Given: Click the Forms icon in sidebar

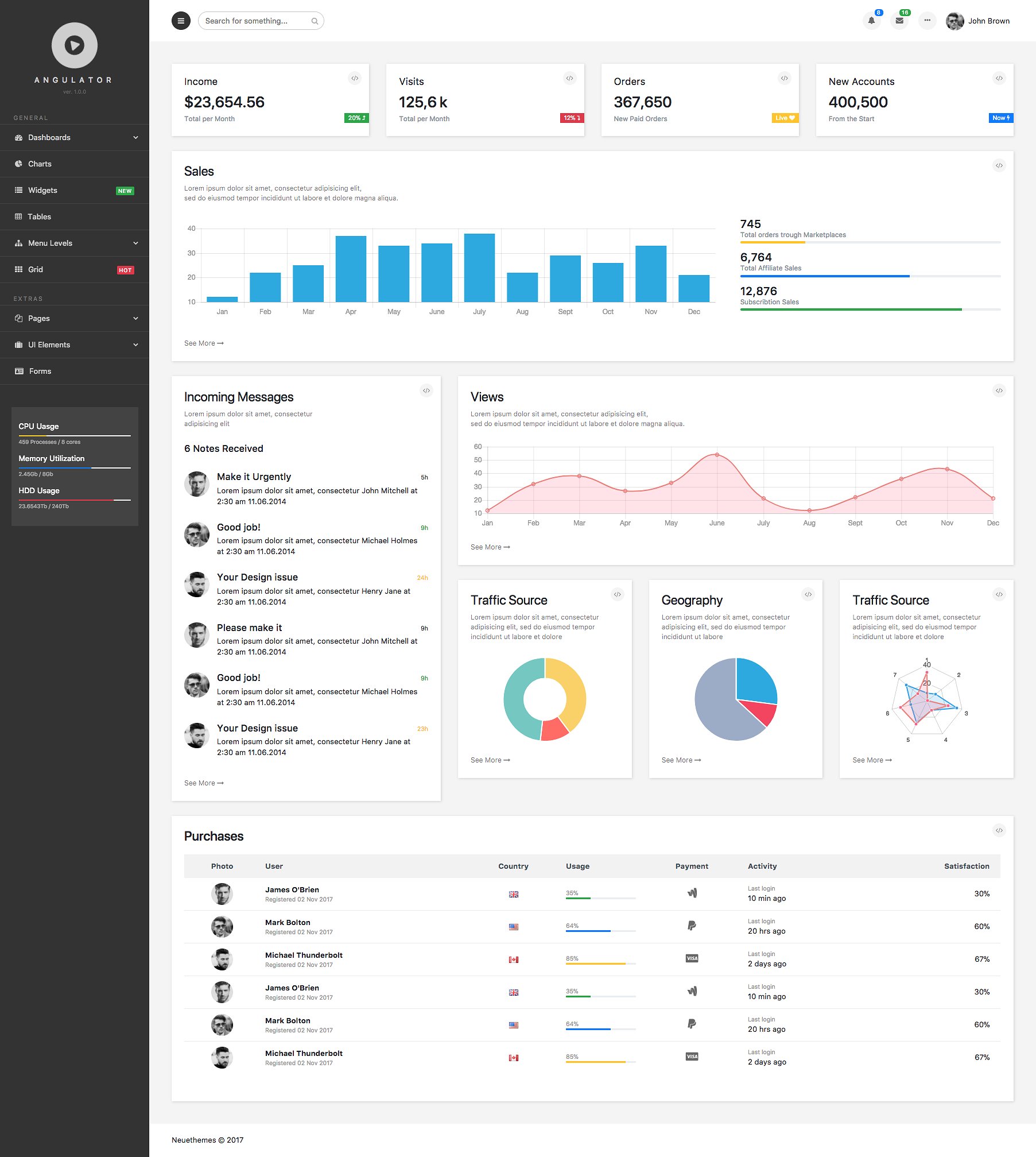Looking at the screenshot, I should 19,371.
